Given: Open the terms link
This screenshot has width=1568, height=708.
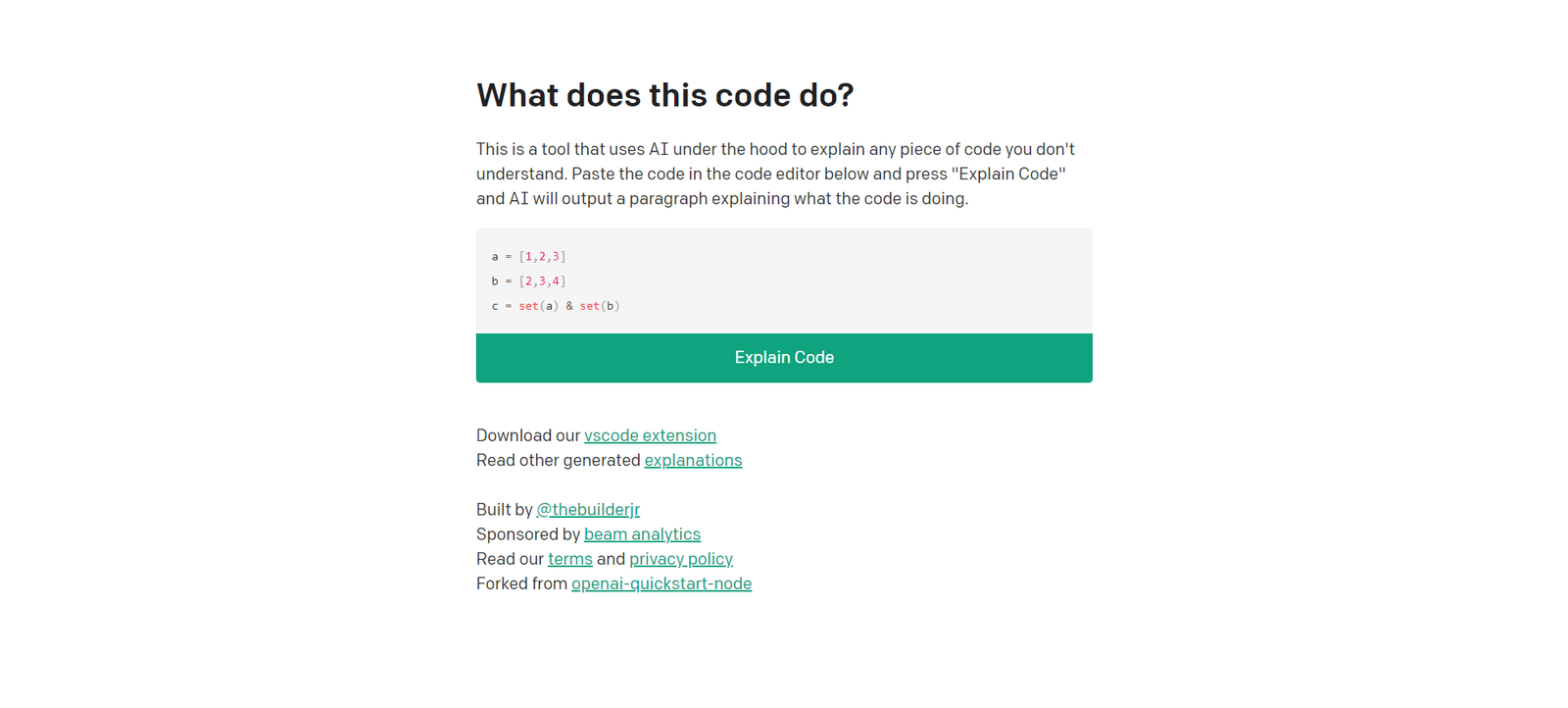Looking at the screenshot, I should click(569, 559).
